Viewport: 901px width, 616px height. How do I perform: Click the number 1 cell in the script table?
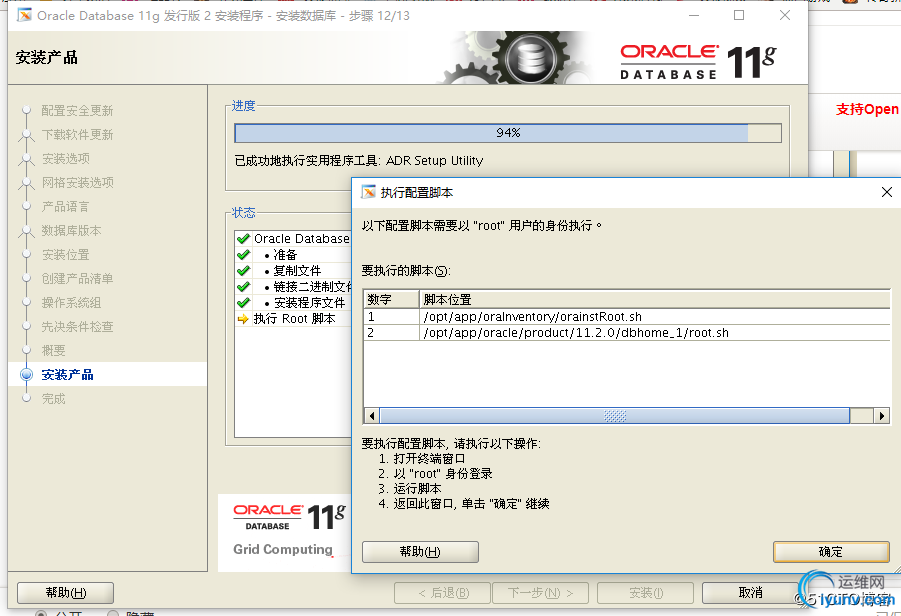coord(391,317)
